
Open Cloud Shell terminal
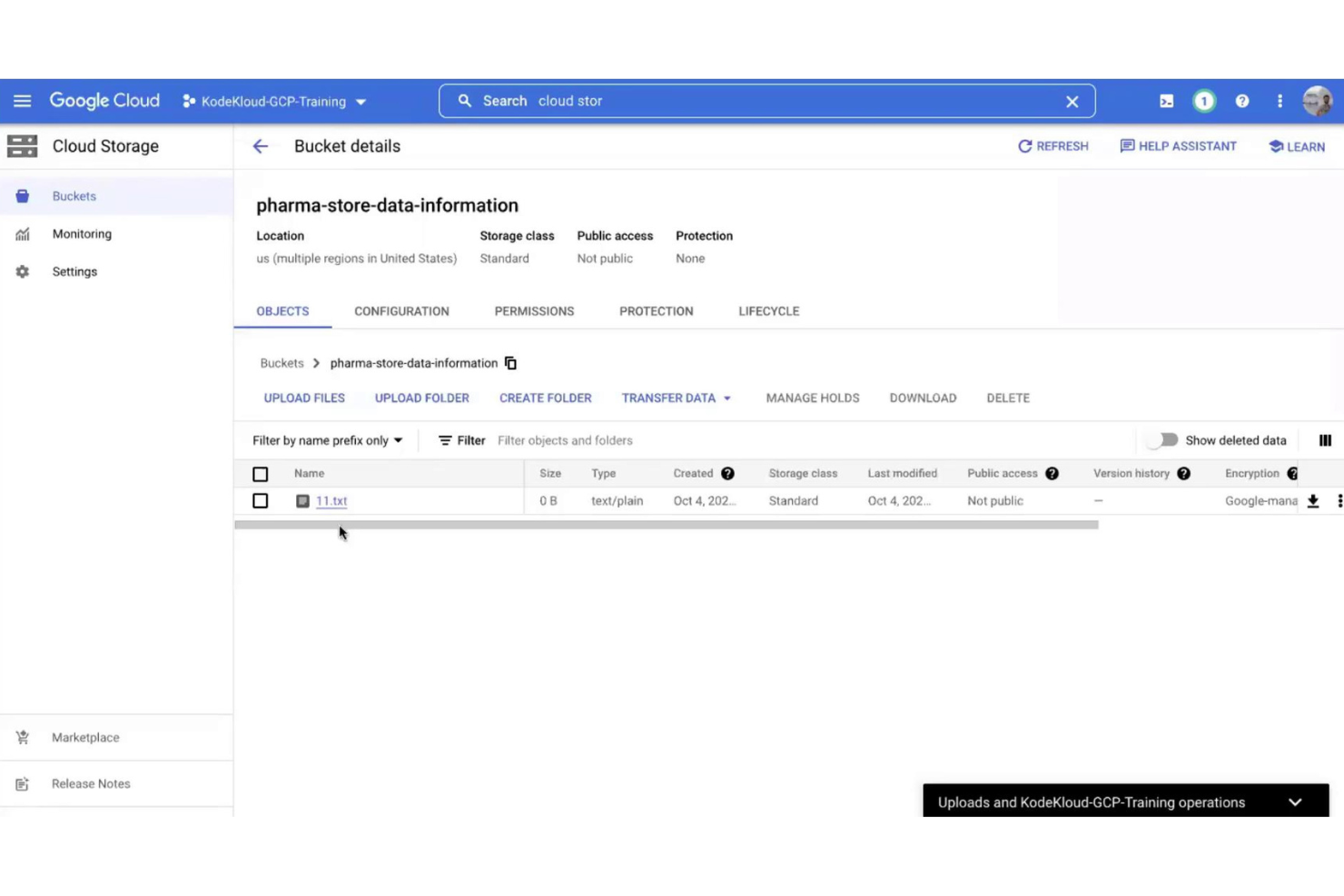point(1166,101)
